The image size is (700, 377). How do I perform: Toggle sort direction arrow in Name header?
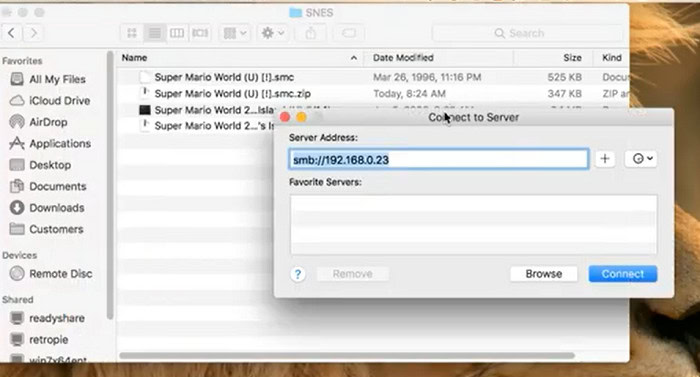pos(354,58)
